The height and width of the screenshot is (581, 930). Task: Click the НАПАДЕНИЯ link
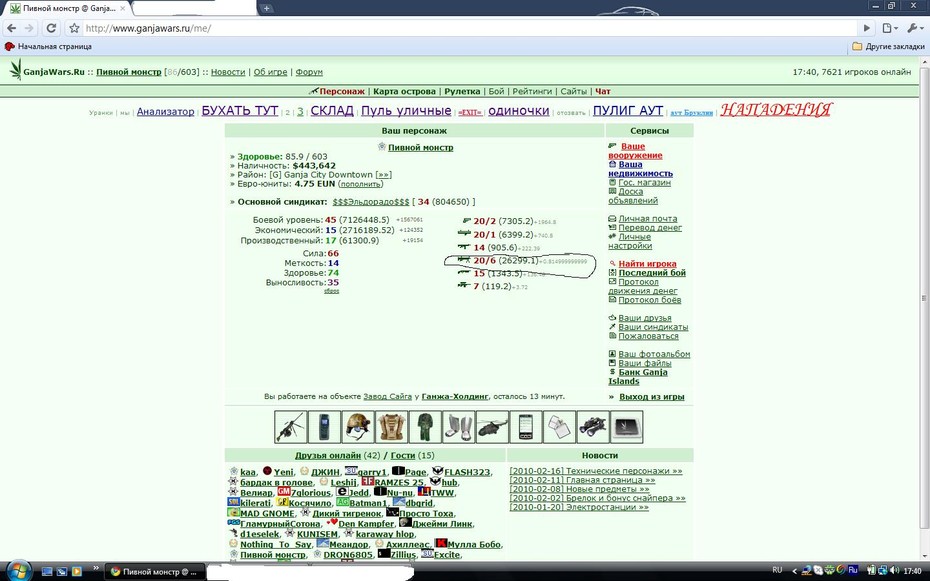tap(776, 110)
